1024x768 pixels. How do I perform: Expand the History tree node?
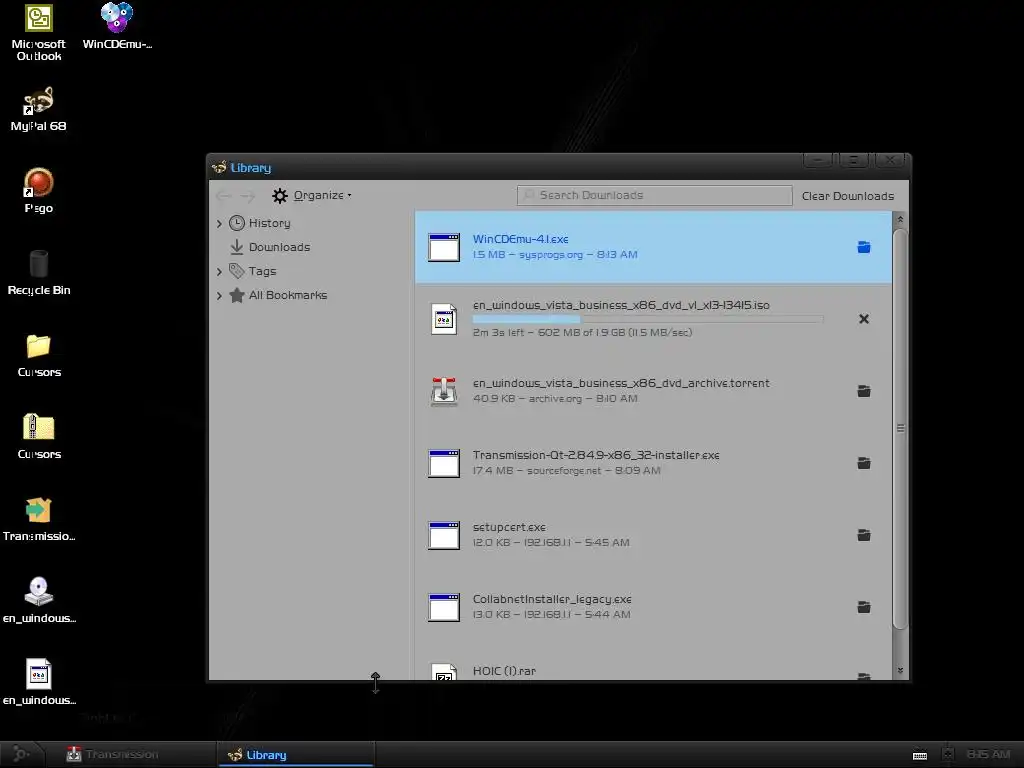pos(219,223)
